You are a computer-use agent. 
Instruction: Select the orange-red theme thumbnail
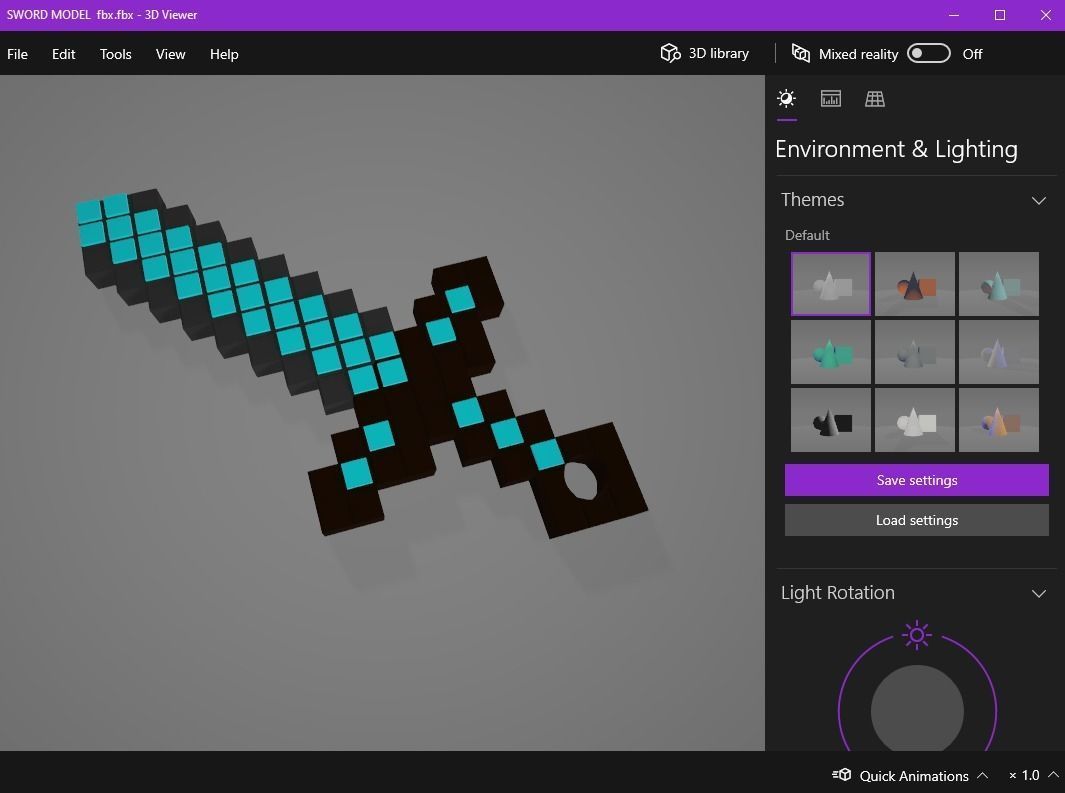(x=915, y=284)
